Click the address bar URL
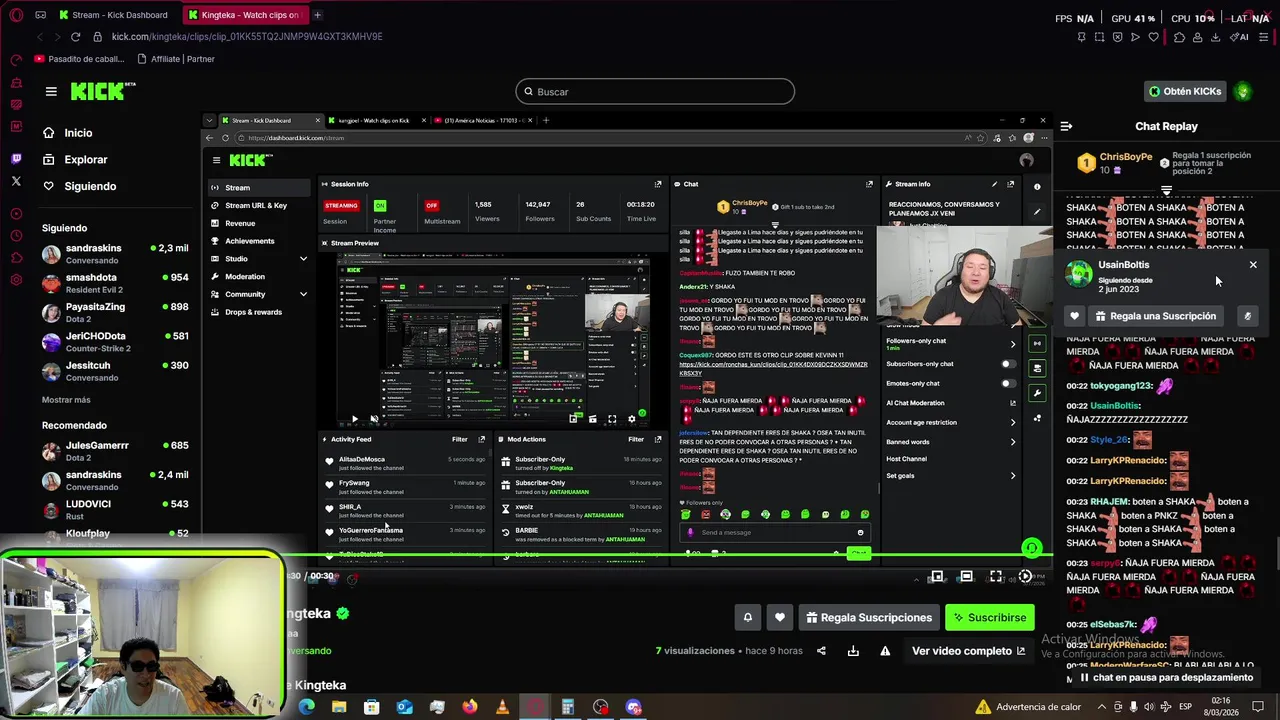Viewport: 1280px width, 720px height. click(x=247, y=37)
